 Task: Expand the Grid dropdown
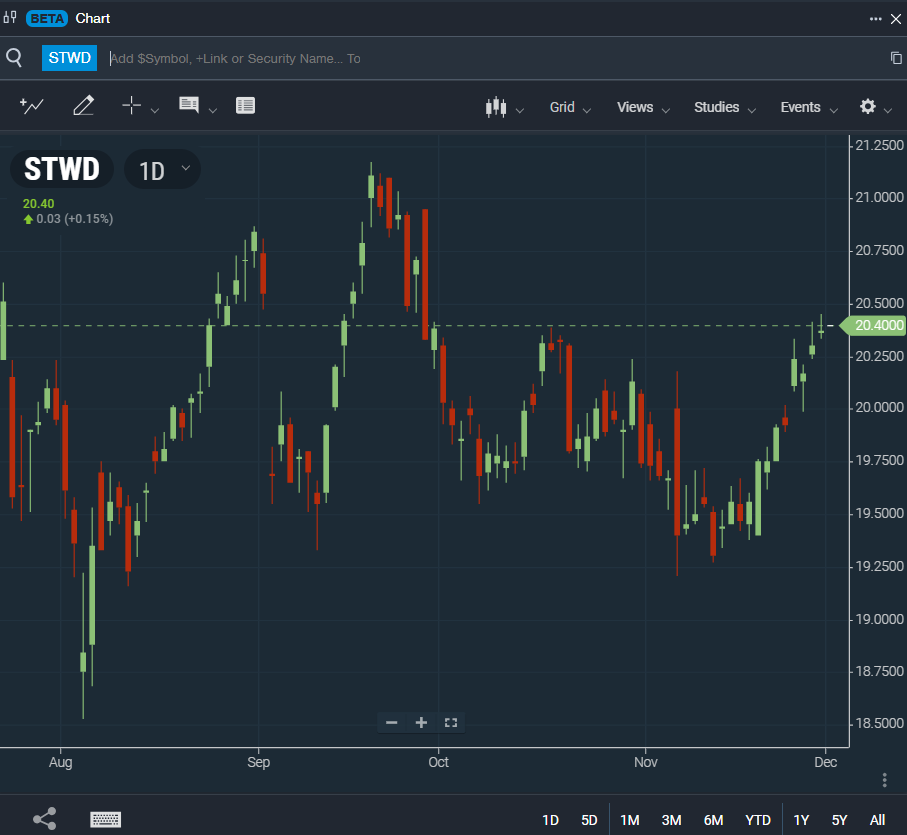(570, 108)
